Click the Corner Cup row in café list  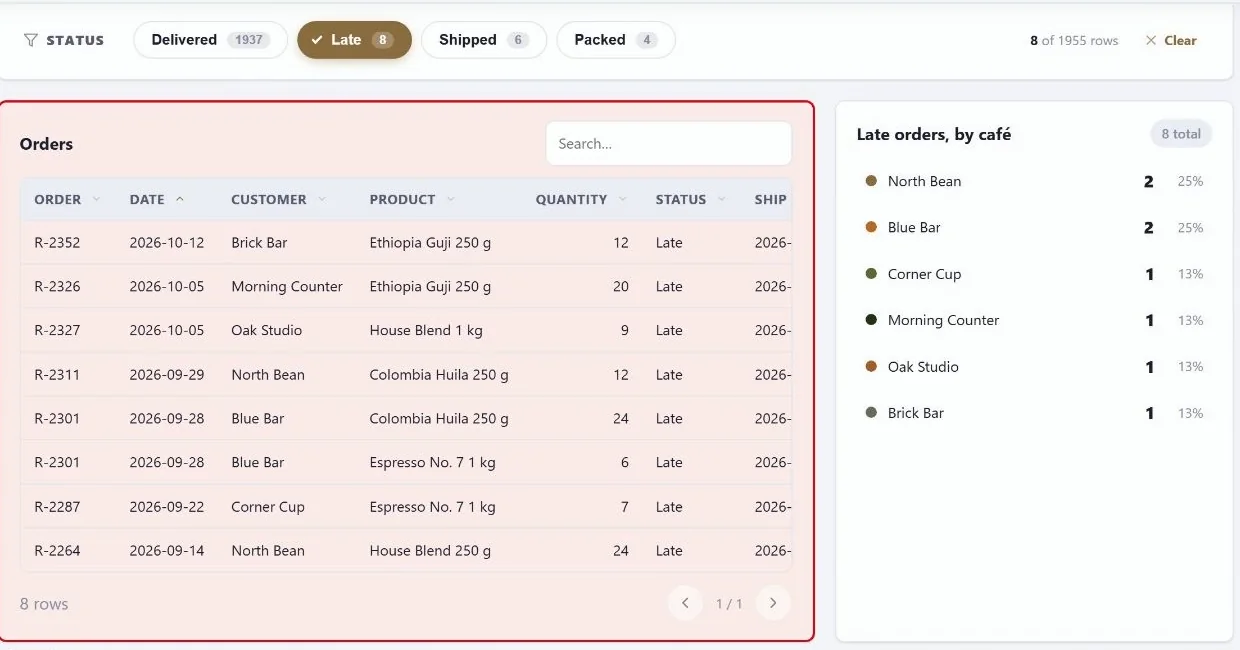[x=1034, y=274]
